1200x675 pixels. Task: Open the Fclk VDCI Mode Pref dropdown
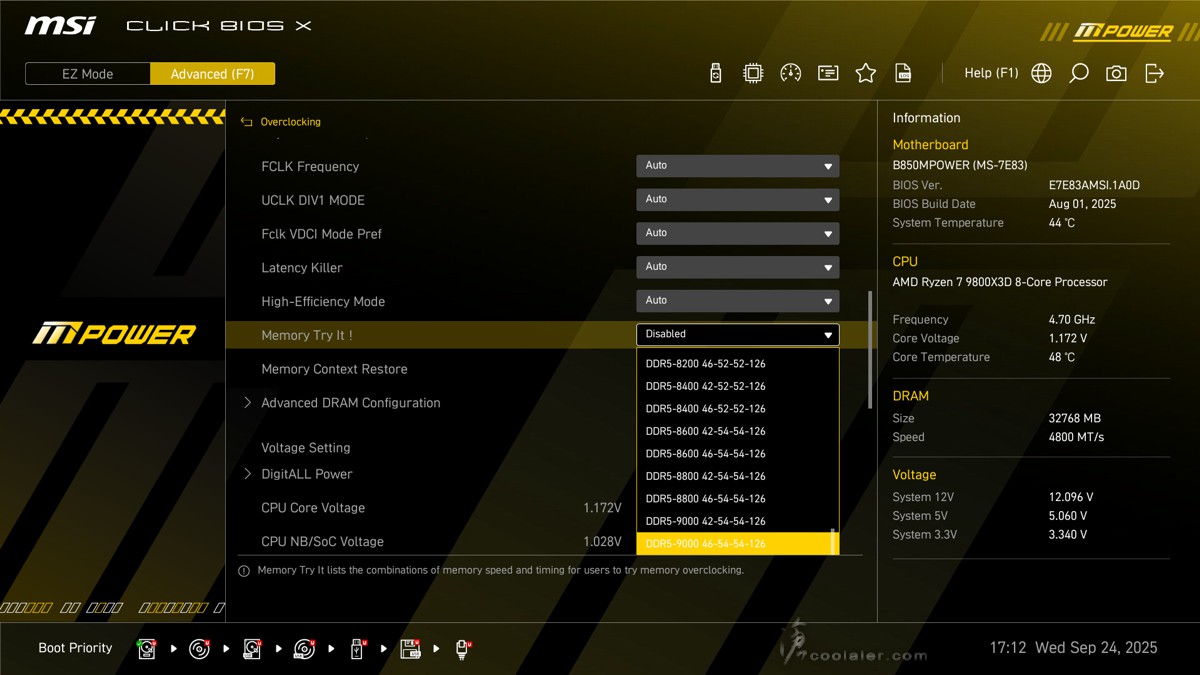point(738,233)
